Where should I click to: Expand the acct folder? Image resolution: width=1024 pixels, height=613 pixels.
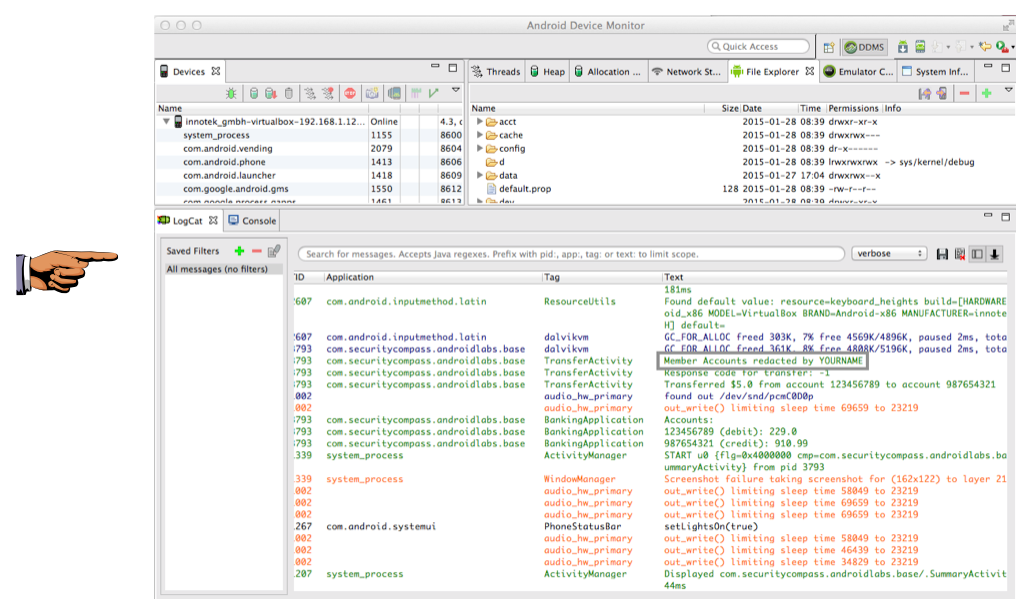480,122
